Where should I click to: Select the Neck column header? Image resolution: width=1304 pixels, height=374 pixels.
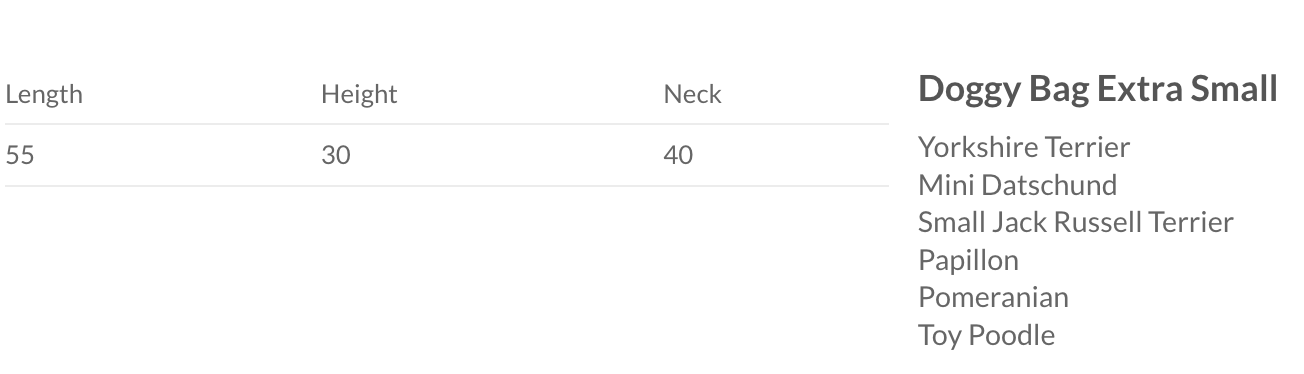pyautogui.click(x=692, y=94)
